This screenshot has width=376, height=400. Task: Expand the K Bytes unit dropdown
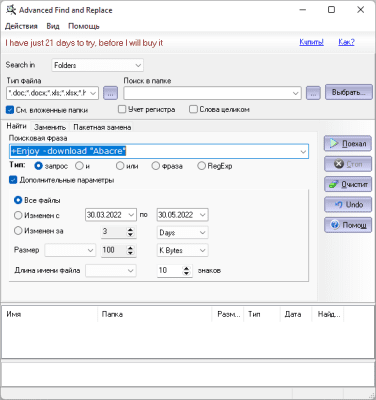click(182, 250)
